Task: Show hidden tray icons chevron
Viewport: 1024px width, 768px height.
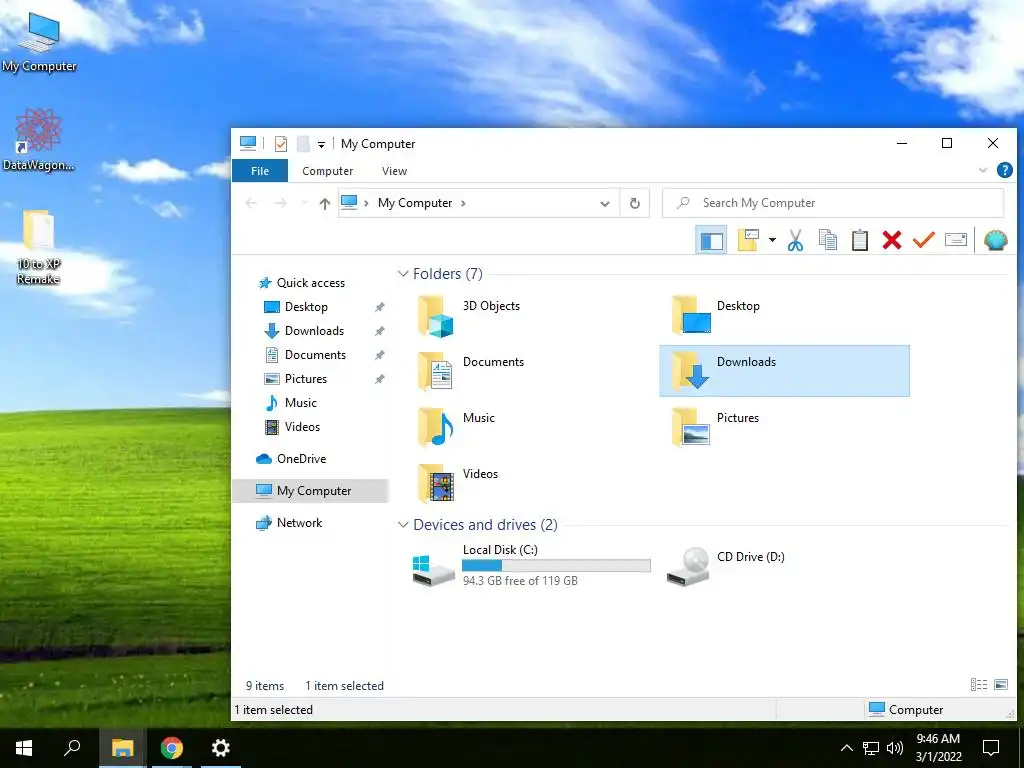Action: click(846, 748)
